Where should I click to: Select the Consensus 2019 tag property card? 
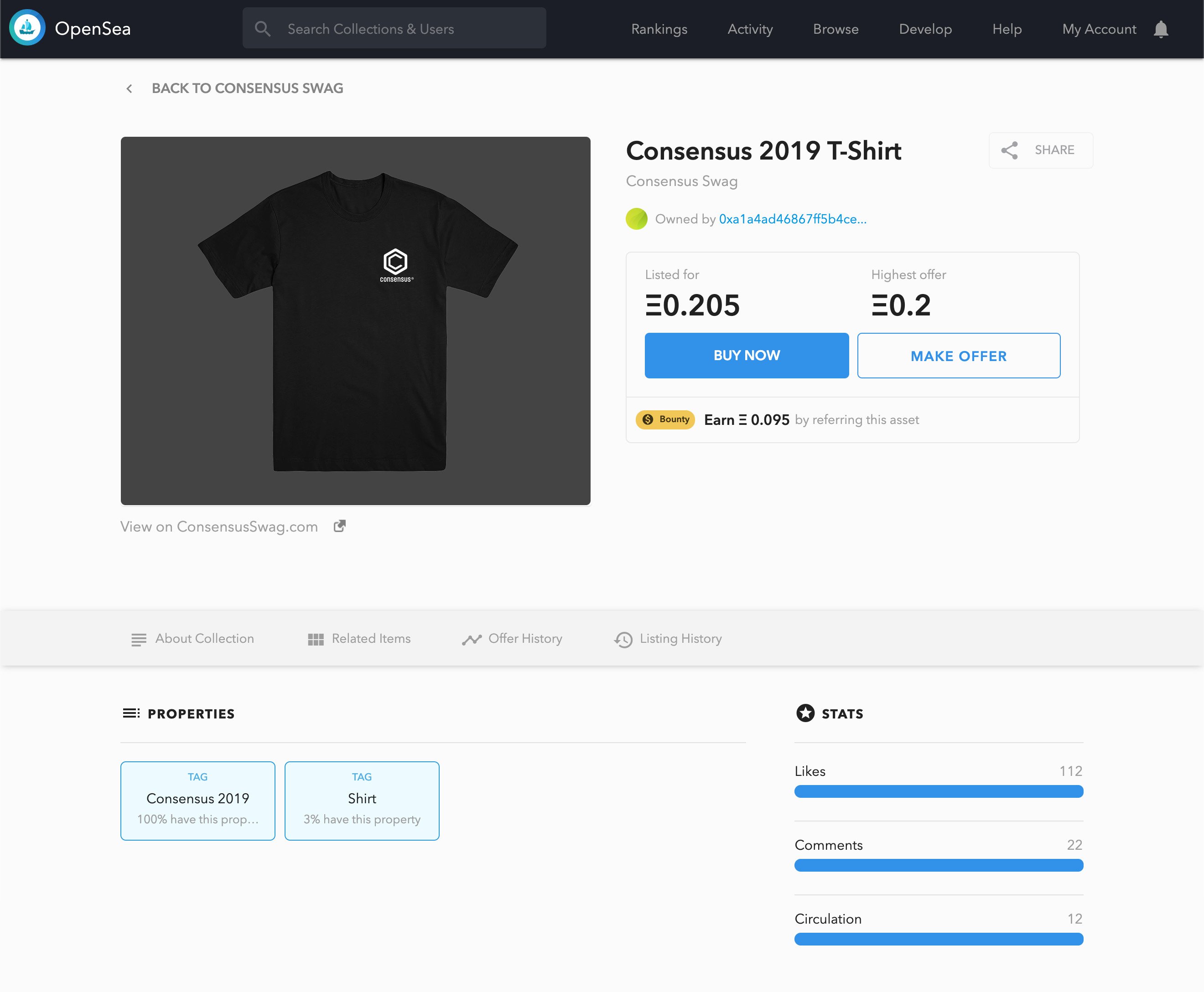(198, 801)
